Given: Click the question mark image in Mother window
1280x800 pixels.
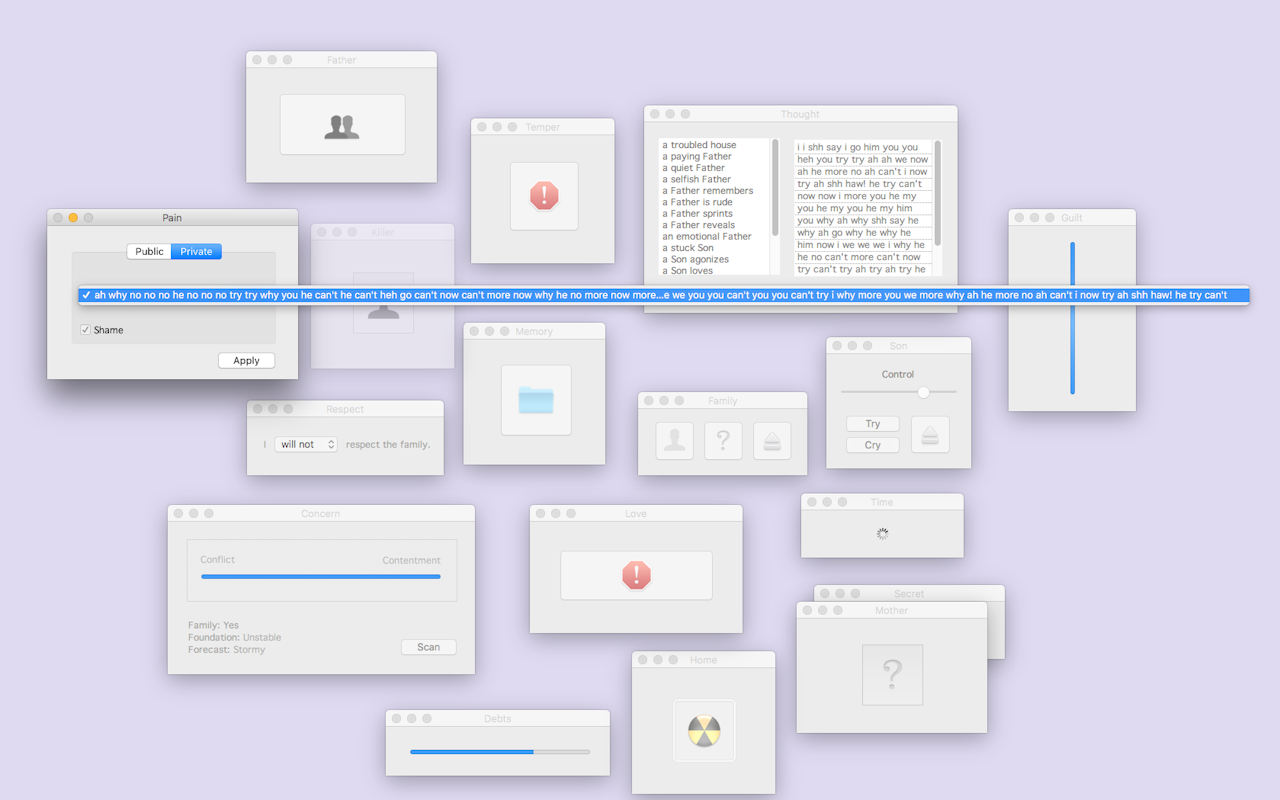Looking at the screenshot, I should (892, 675).
